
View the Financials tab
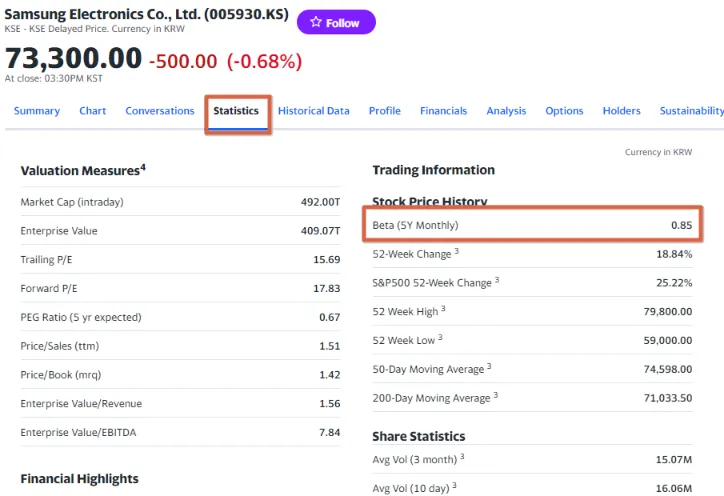coord(443,111)
